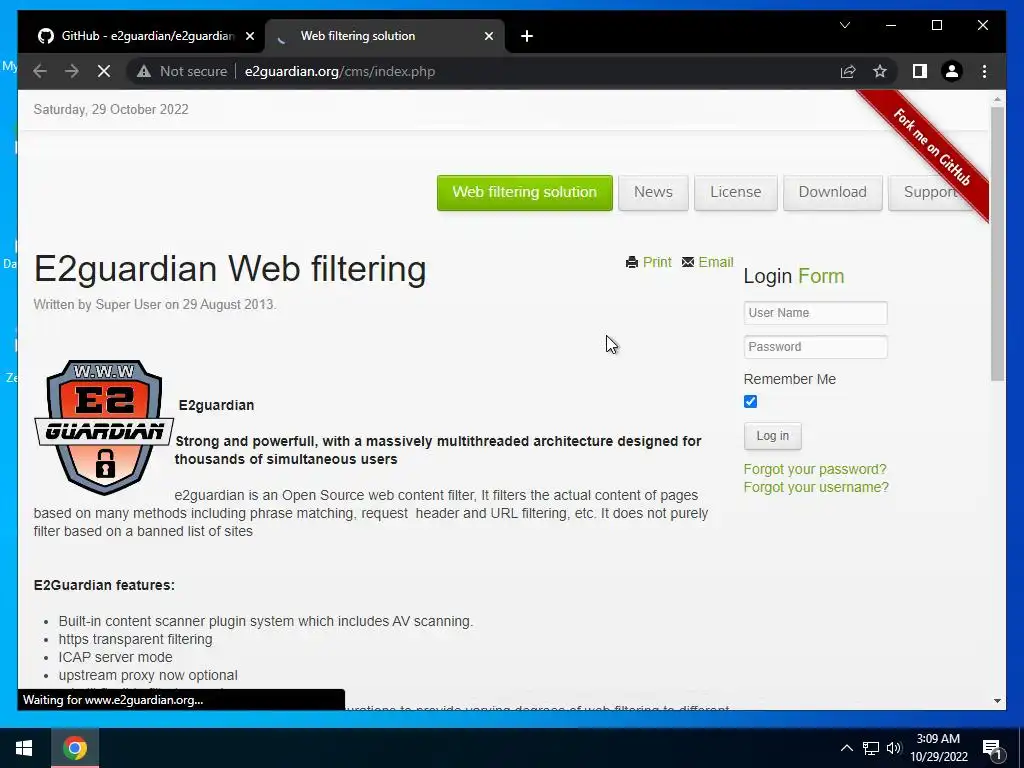1024x768 pixels.
Task: Click the page vertical scrollbar thumb
Action: [x=997, y=243]
